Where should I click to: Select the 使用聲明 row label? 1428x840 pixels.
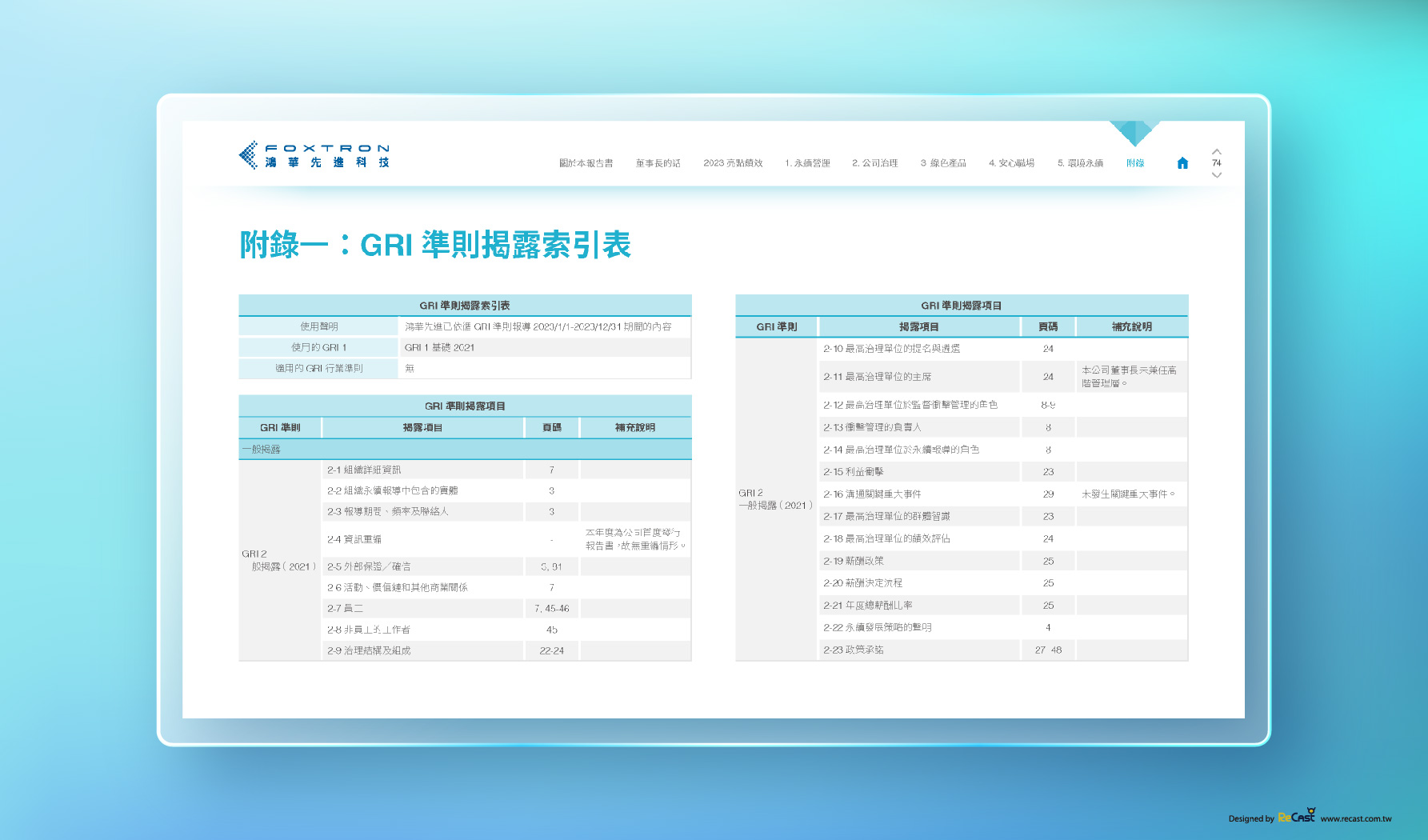click(x=319, y=326)
